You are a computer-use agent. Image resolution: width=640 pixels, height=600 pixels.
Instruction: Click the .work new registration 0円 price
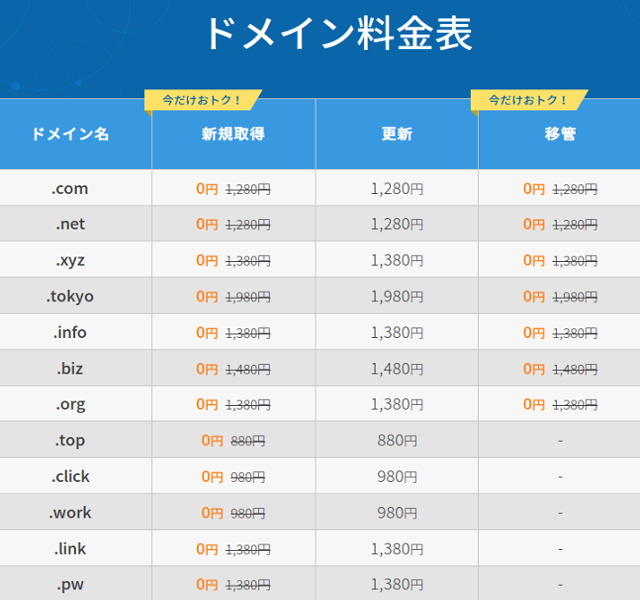click(212, 513)
